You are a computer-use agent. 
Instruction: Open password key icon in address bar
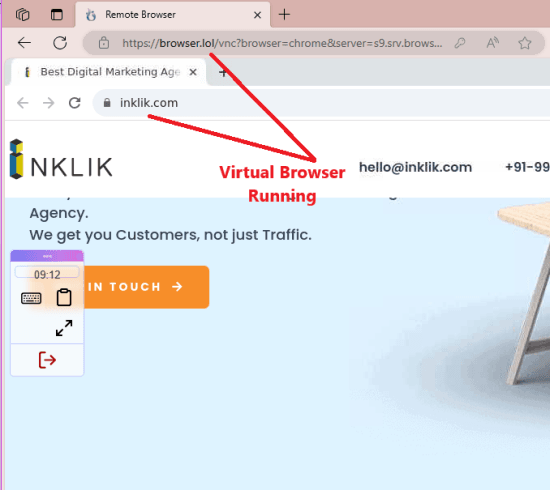pos(460,43)
